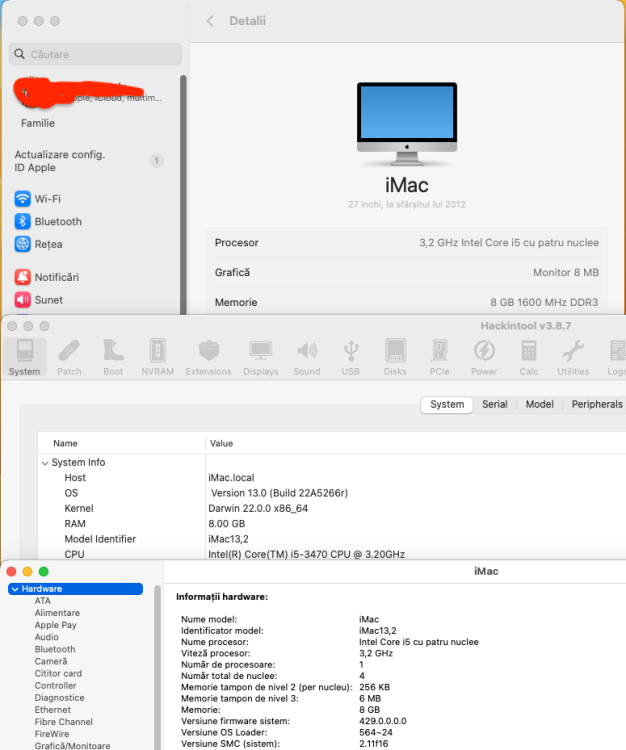Click the Procesor row in Detalii
Screen dimensions: 626x750
click(406, 243)
